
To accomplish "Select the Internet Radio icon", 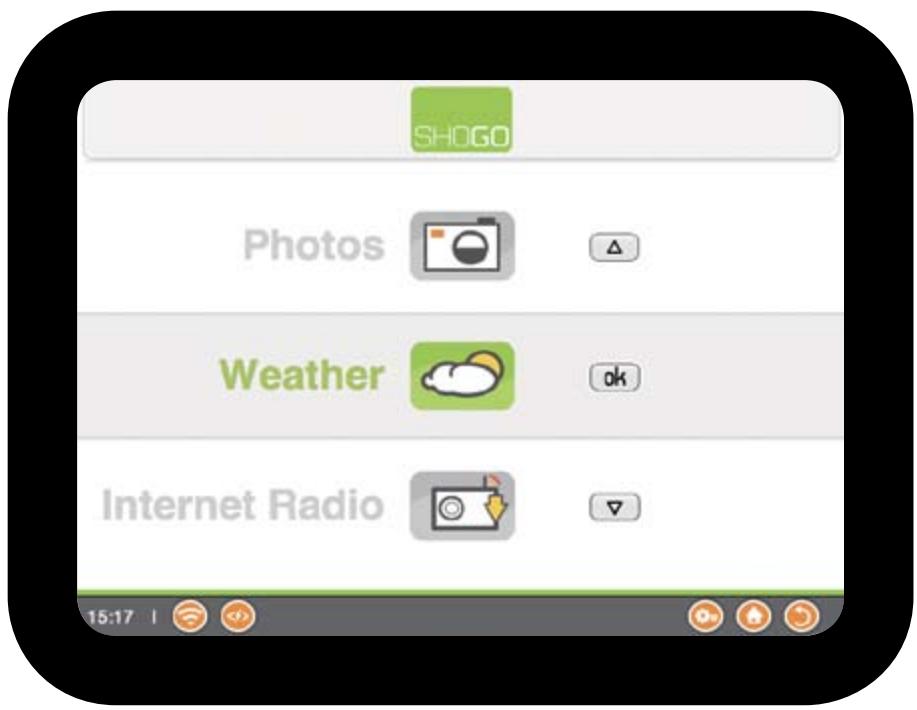I will tap(462, 506).
